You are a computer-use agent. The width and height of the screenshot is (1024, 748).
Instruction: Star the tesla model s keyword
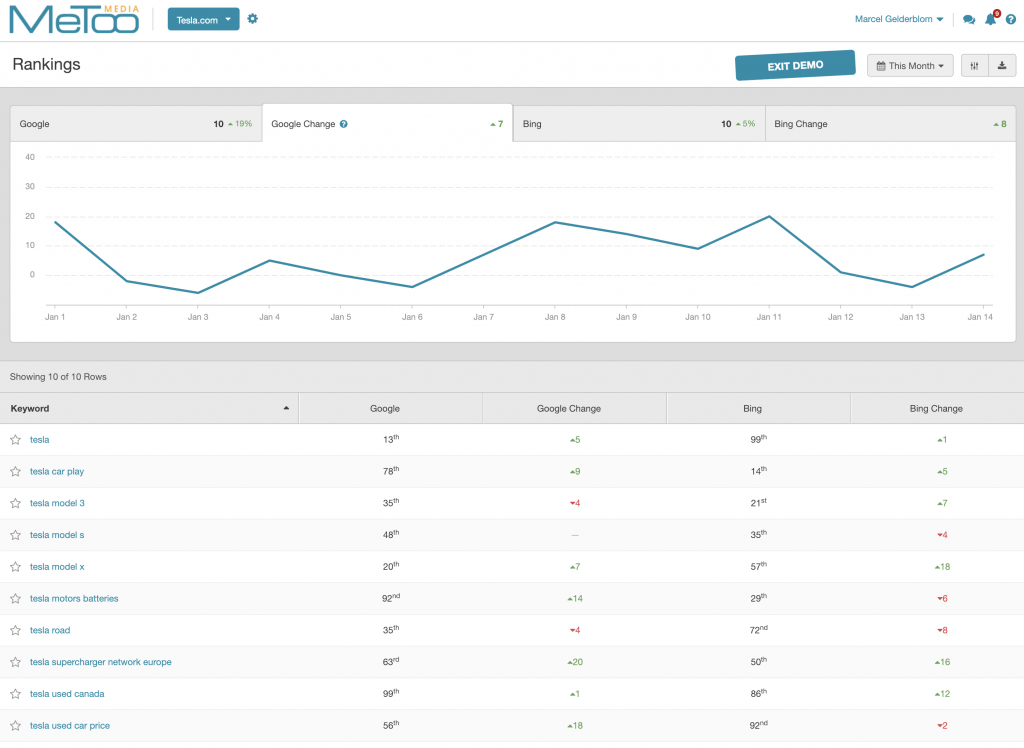pyautogui.click(x=16, y=535)
